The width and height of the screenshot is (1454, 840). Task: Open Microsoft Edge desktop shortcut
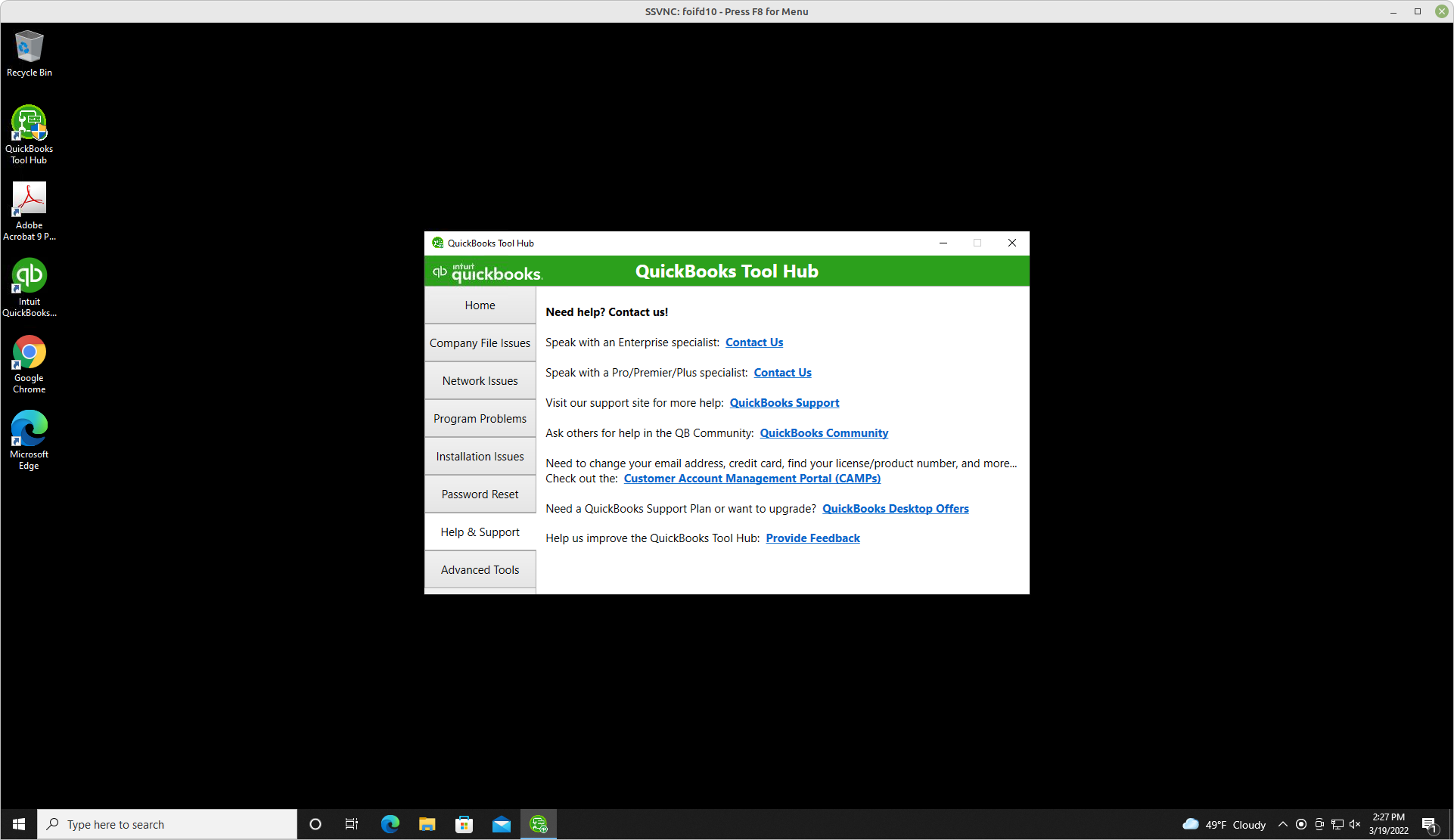[29, 439]
